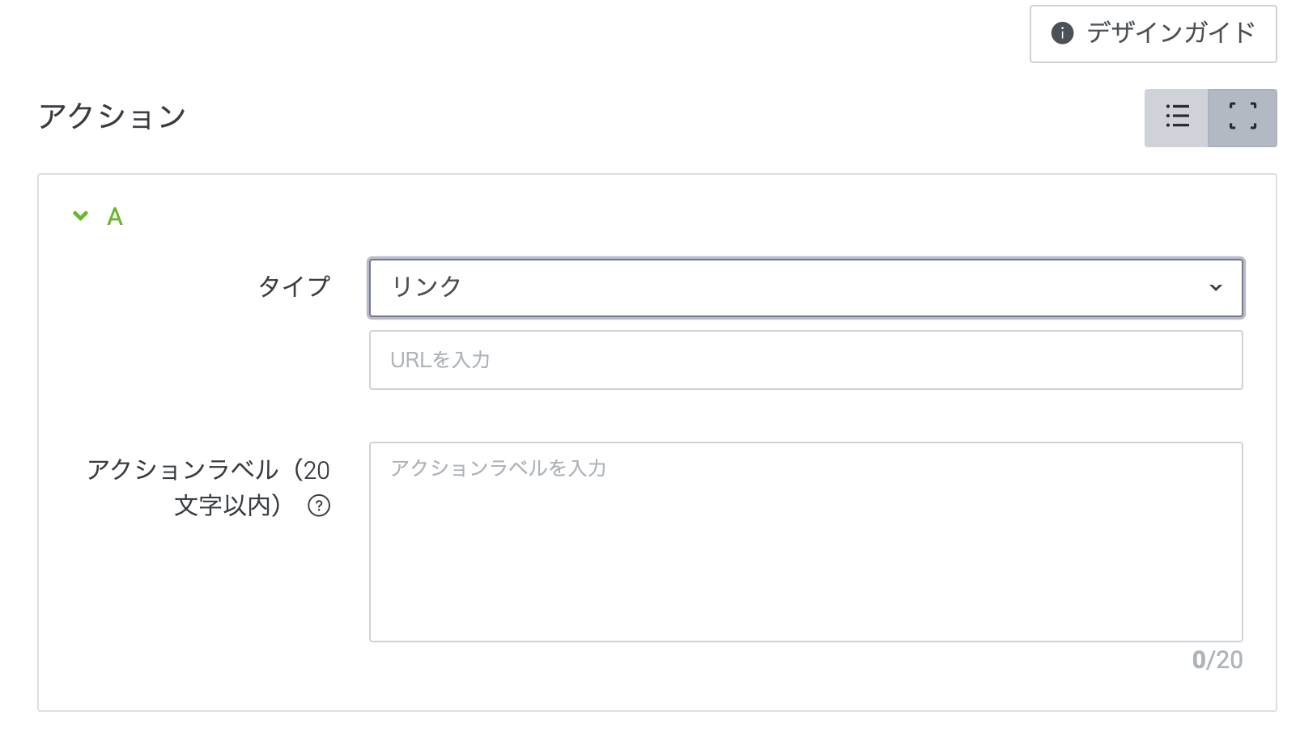The width and height of the screenshot is (1300, 741).
Task: Click the 0/20 character counter
Action: (x=1217, y=660)
